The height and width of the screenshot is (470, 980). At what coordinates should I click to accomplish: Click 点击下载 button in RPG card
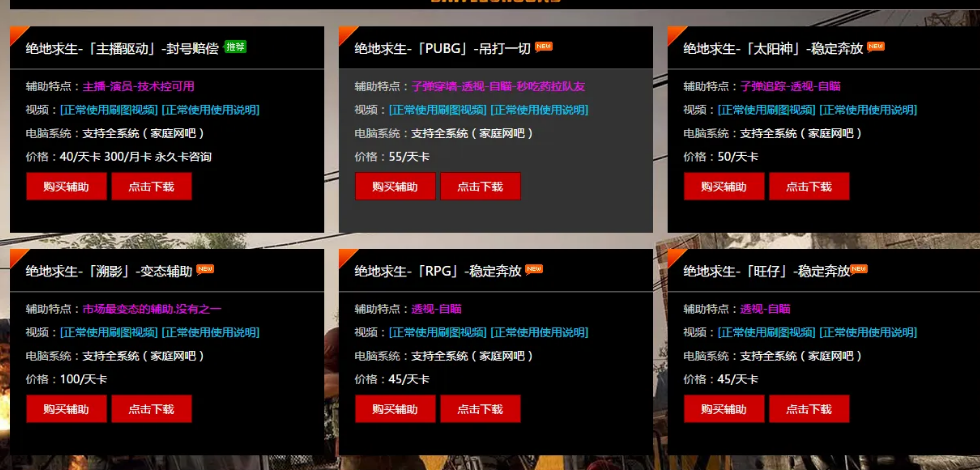(x=480, y=409)
